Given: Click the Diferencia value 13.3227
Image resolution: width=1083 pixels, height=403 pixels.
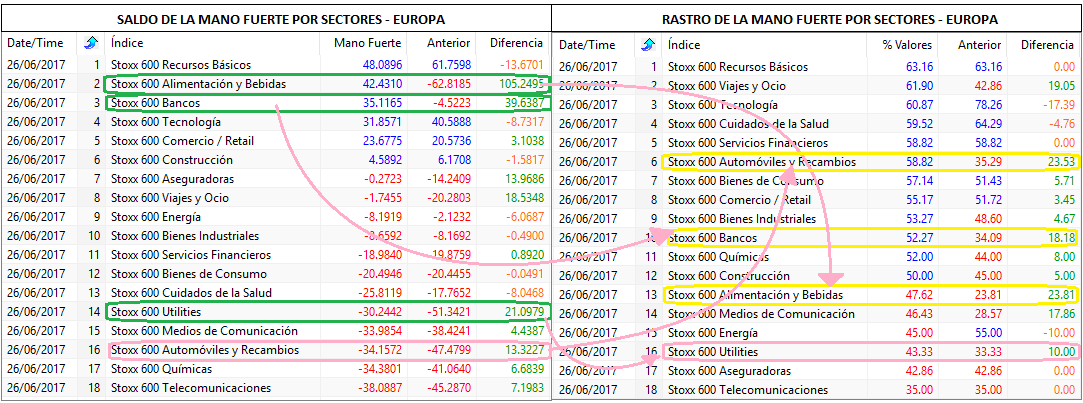Looking at the screenshot, I should click(x=523, y=350).
